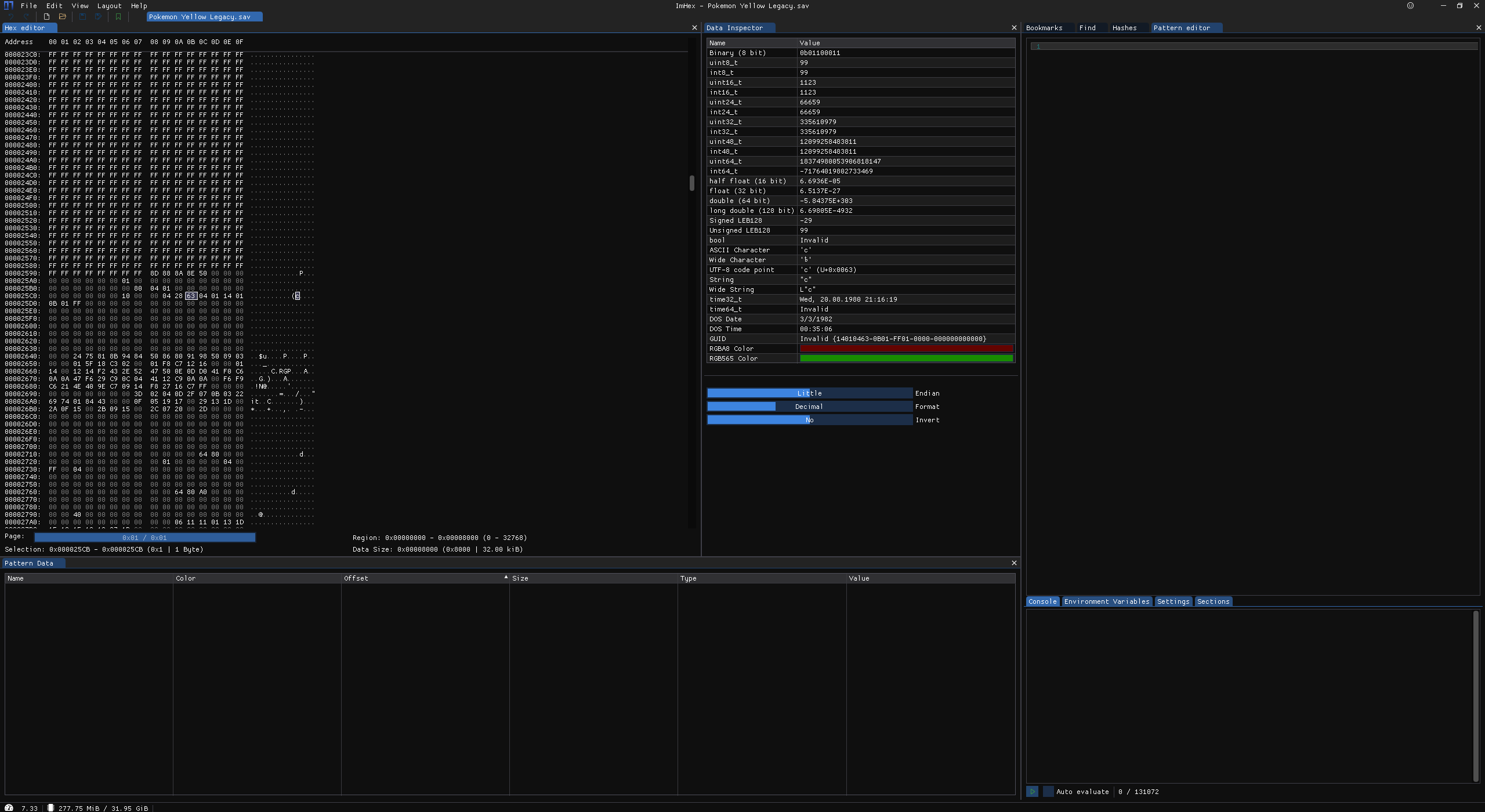The image size is (1485, 812).
Task: Run the pattern with play button
Action: [x=1032, y=791]
